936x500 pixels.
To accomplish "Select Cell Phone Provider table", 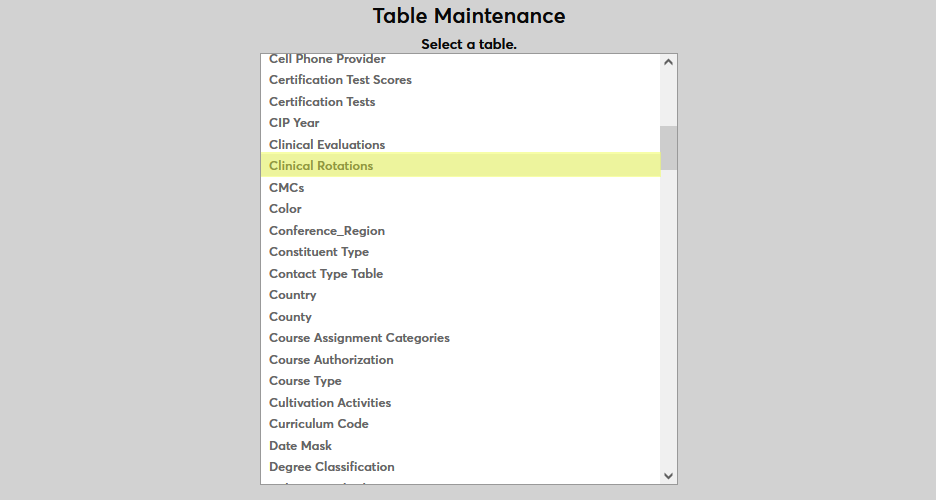I will pos(327,60).
